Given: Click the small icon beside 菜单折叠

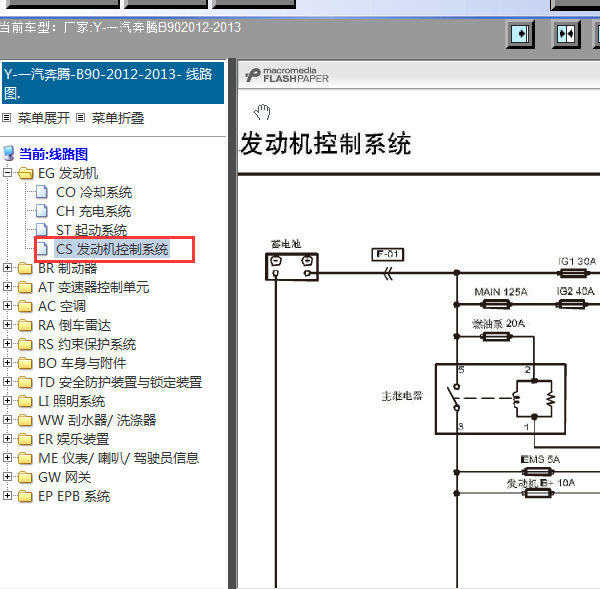Looking at the screenshot, I should [x=80, y=117].
